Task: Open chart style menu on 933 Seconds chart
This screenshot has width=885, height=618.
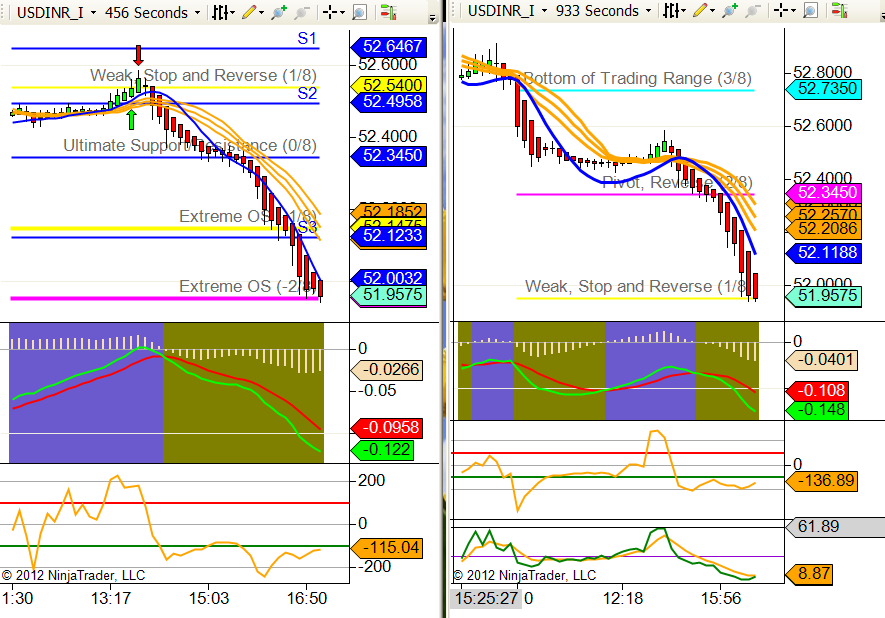Action: pyautogui.click(x=674, y=11)
